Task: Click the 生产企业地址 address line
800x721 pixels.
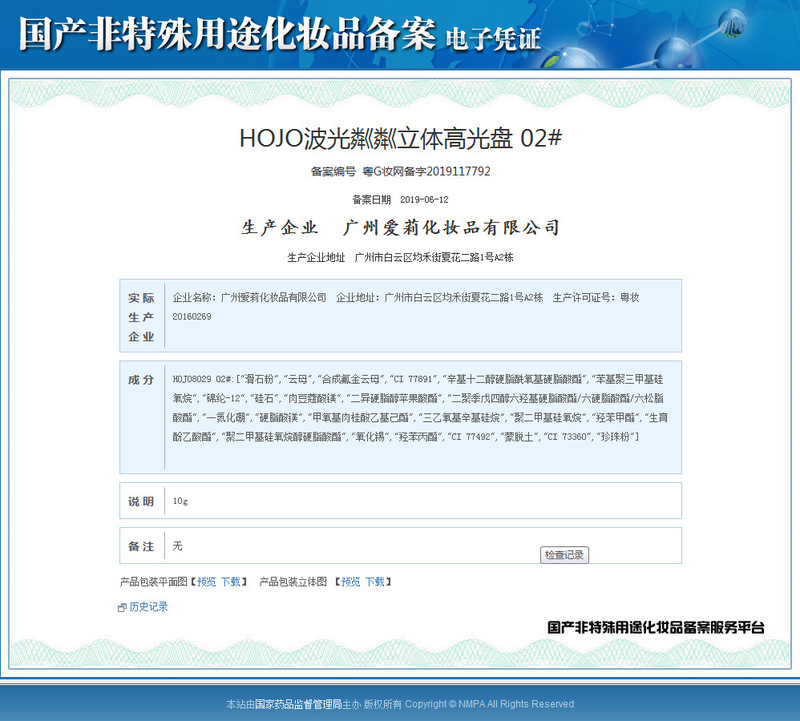Action: pos(400,257)
